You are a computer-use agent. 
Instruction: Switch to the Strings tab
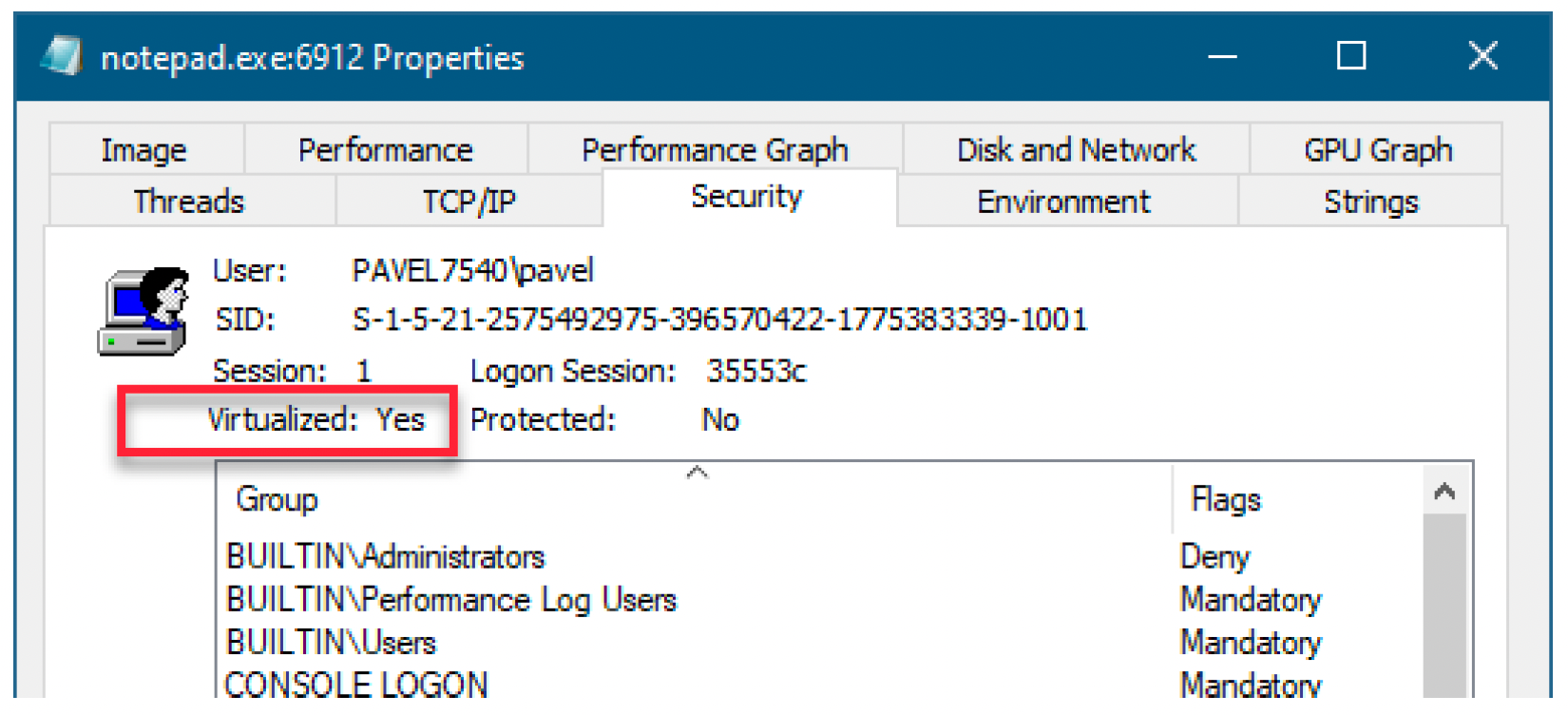tap(1370, 201)
